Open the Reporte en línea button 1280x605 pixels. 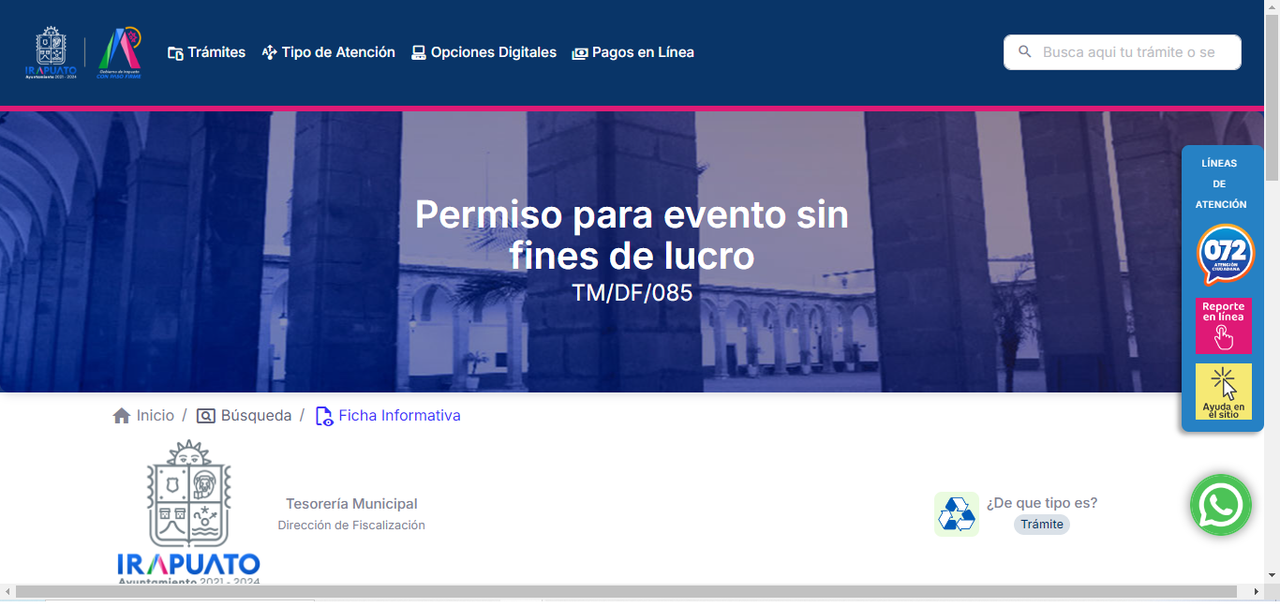click(1224, 325)
